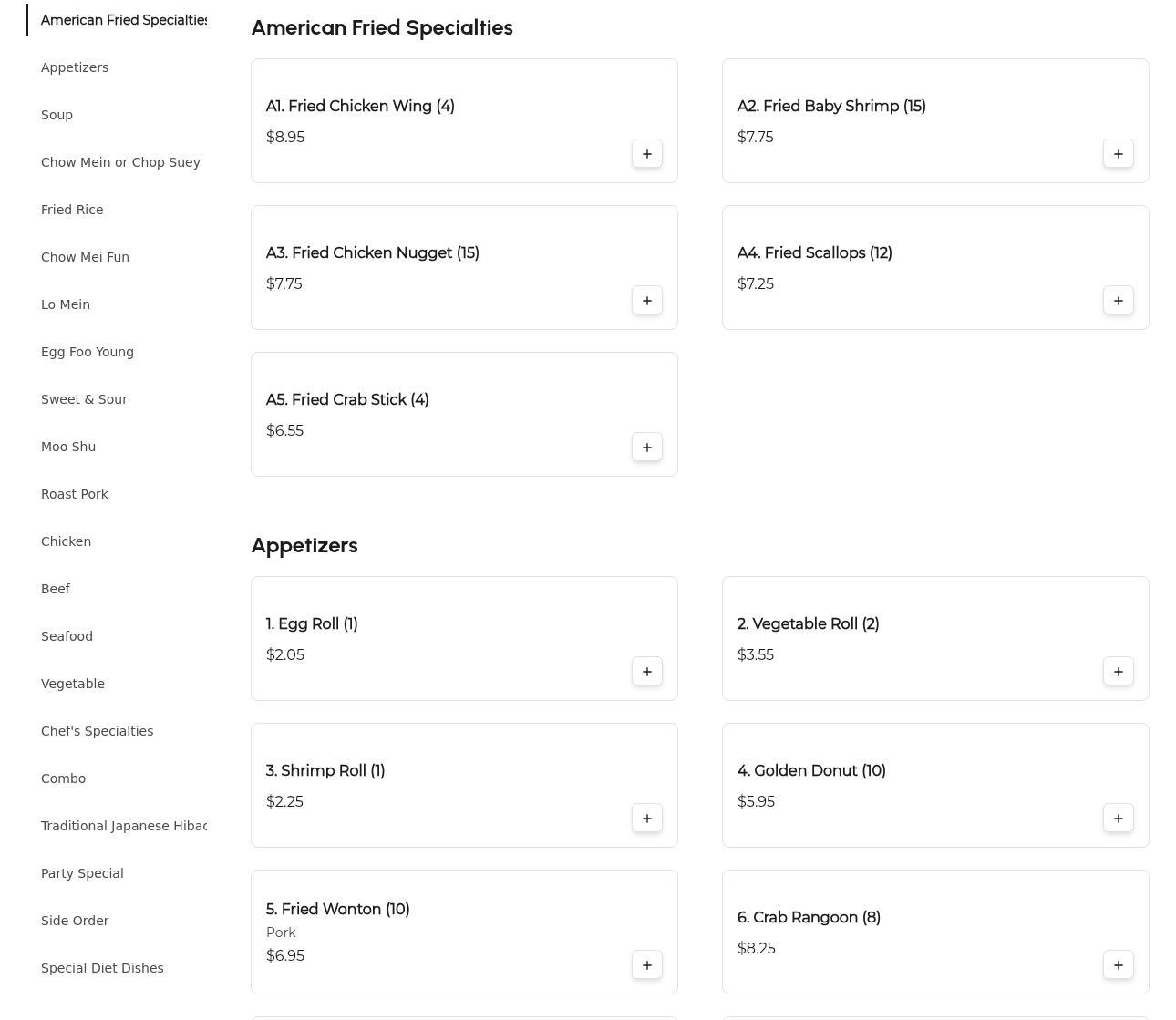
Task: Add A2. Fried Baby Shrimp with plus icon
Action: (1118, 154)
